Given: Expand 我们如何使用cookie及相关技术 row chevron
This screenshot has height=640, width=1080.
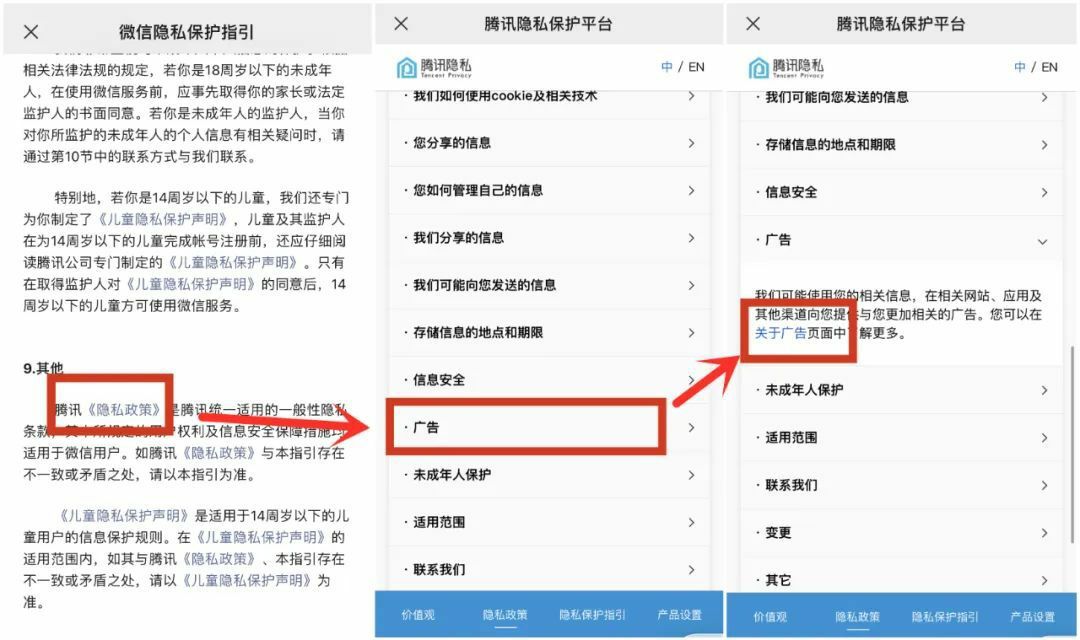Looking at the screenshot, I should click(x=691, y=96).
